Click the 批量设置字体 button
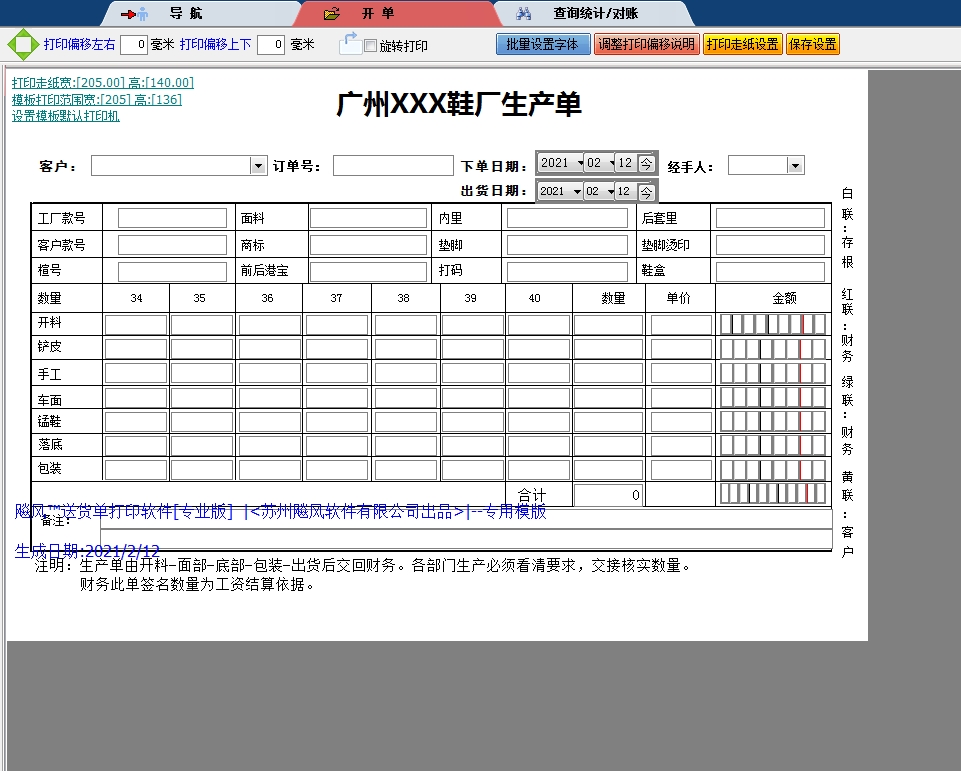Viewport: 961px width, 771px height. 542,44
